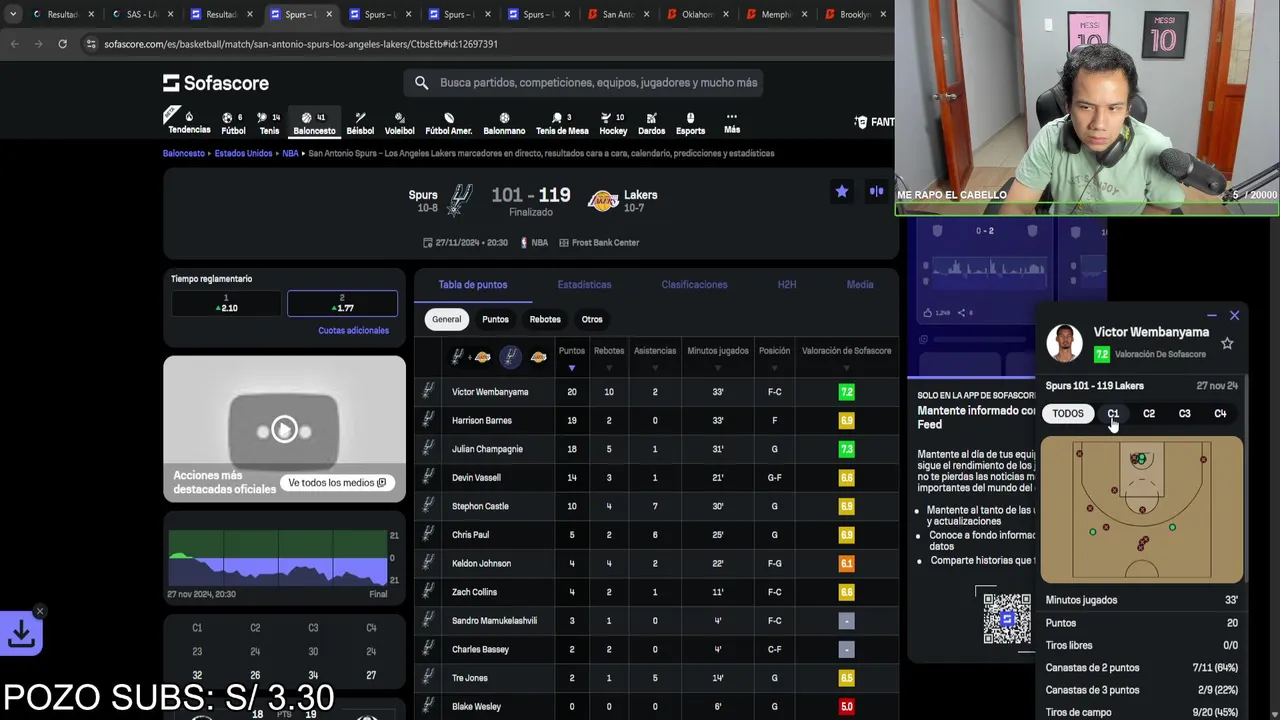This screenshot has height=720, width=1280.
Task: Open the Tenis section
Action: coord(269,123)
